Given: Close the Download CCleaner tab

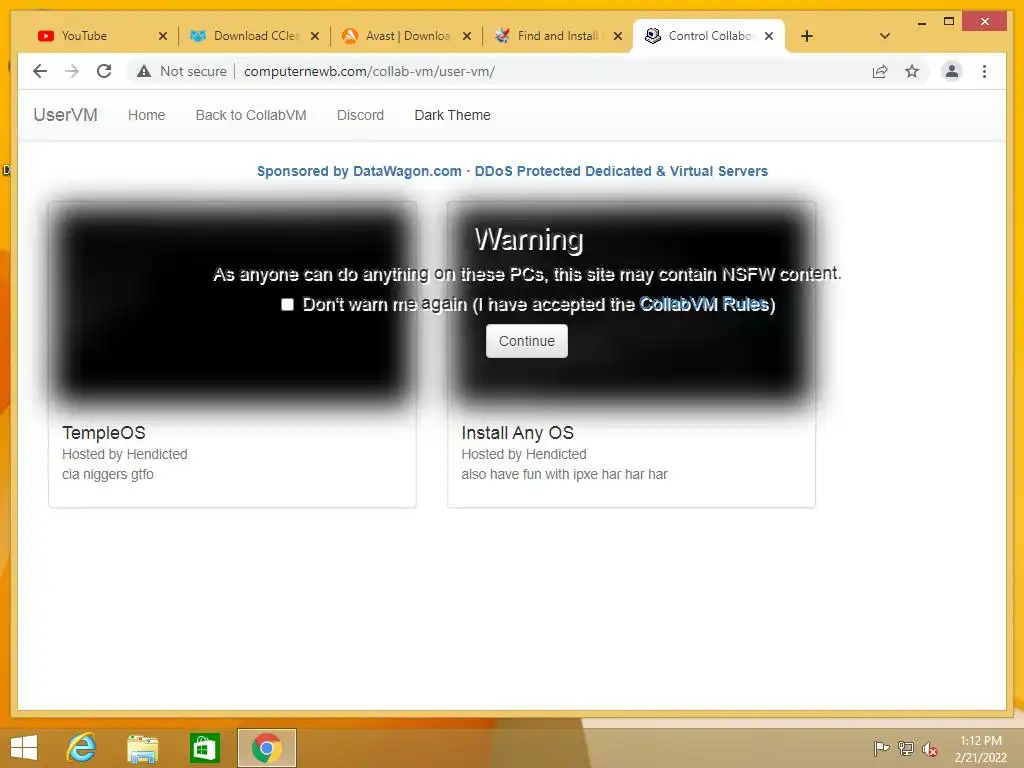Looking at the screenshot, I should (315, 36).
